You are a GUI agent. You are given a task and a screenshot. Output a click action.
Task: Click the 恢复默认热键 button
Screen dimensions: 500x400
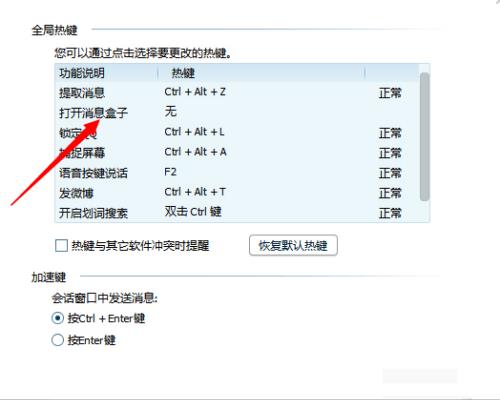[293, 246]
